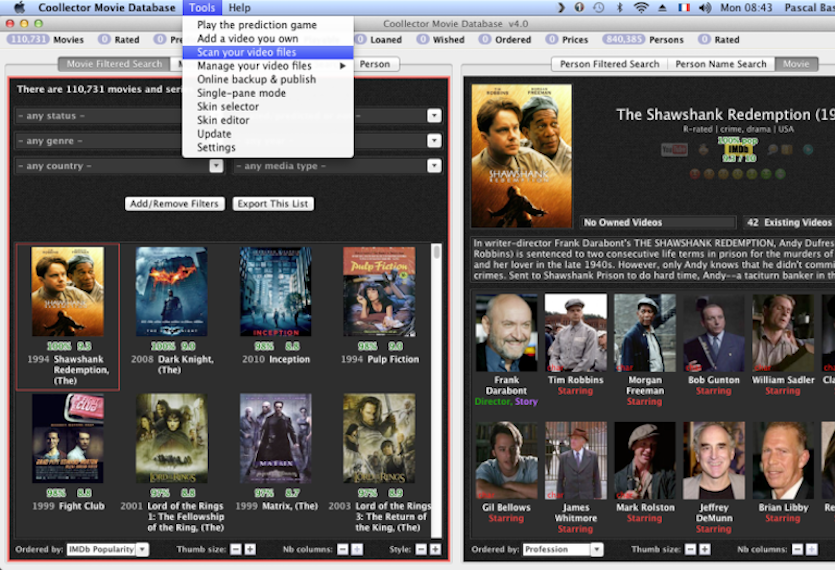Open the Wi-Fi status menu
Screen dimensions: 835x570
coord(641,7)
